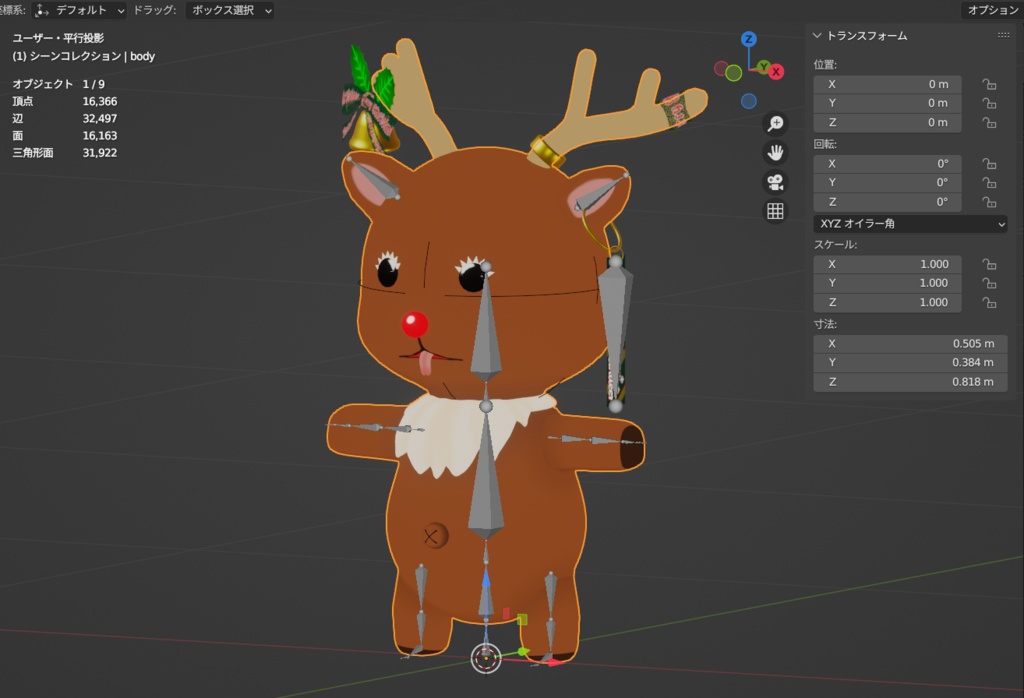Viewport: 1024px width, 698px height.
Task: Click the X position input field showing 0 m
Action: 886,84
